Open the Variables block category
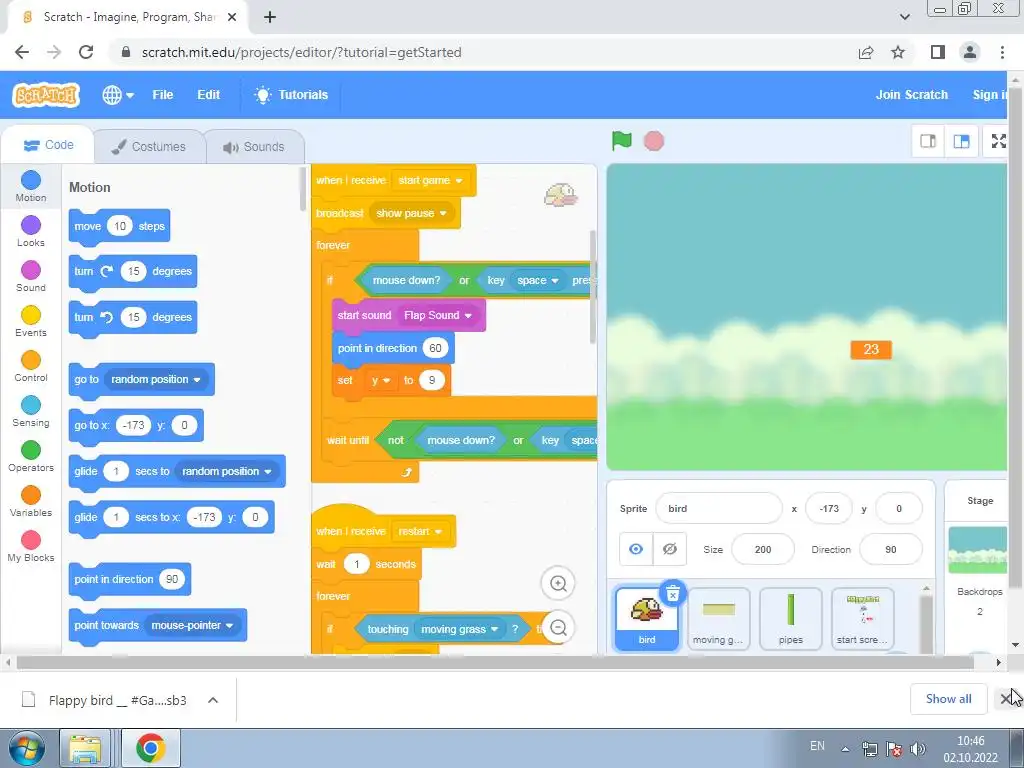This screenshot has width=1024, height=768. (x=31, y=502)
